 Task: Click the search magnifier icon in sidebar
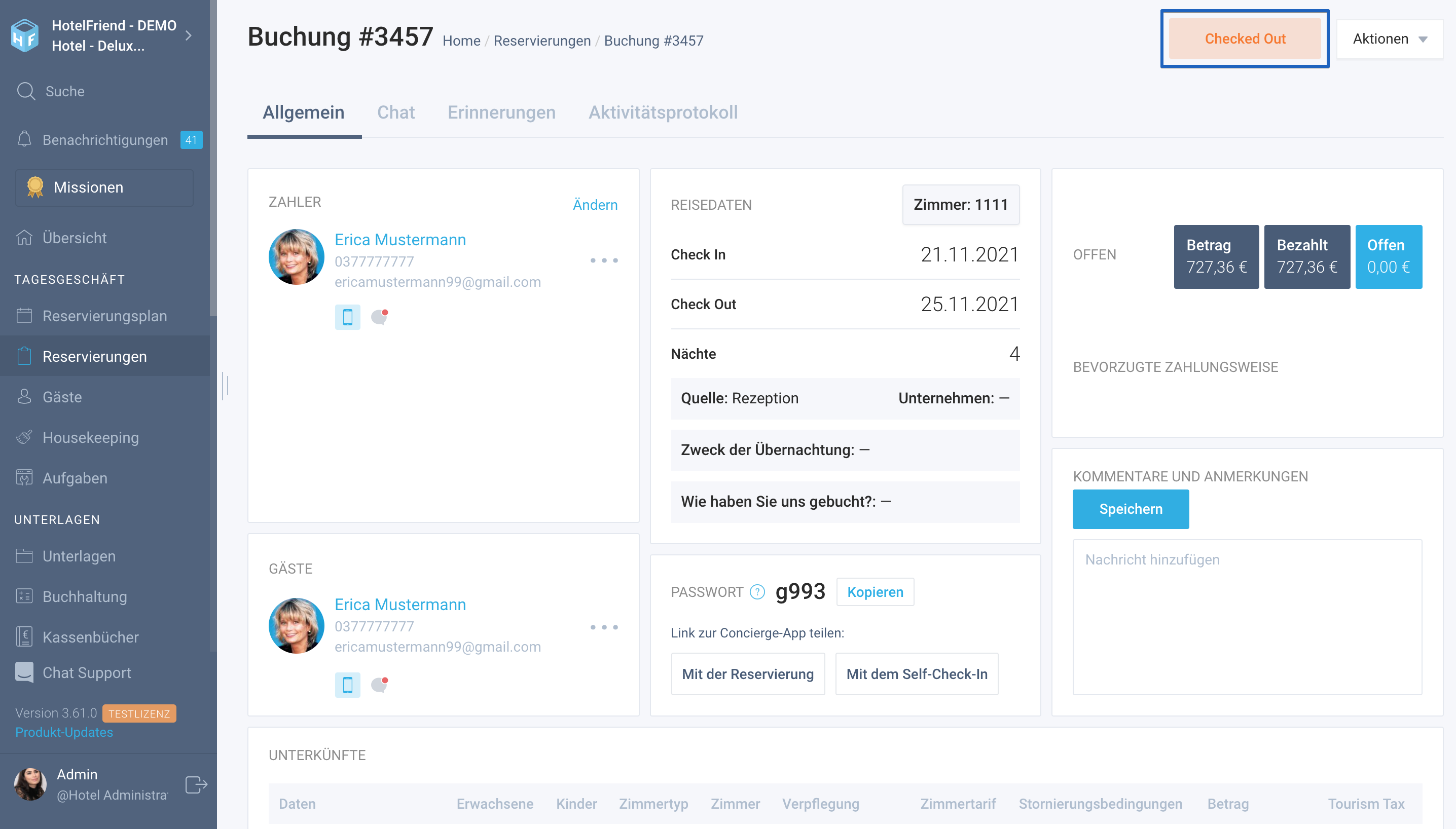click(26, 91)
